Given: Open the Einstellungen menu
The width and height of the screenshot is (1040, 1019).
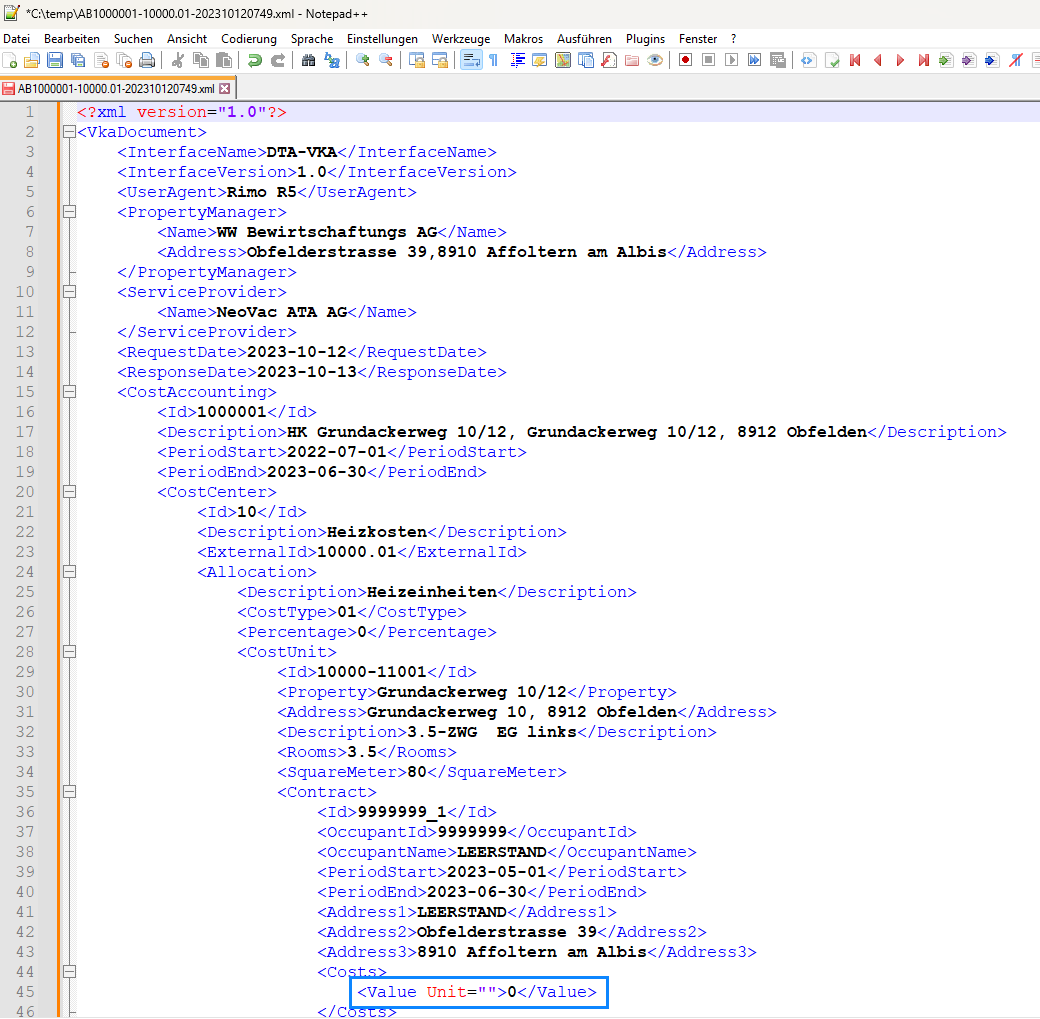Looking at the screenshot, I should point(382,39).
